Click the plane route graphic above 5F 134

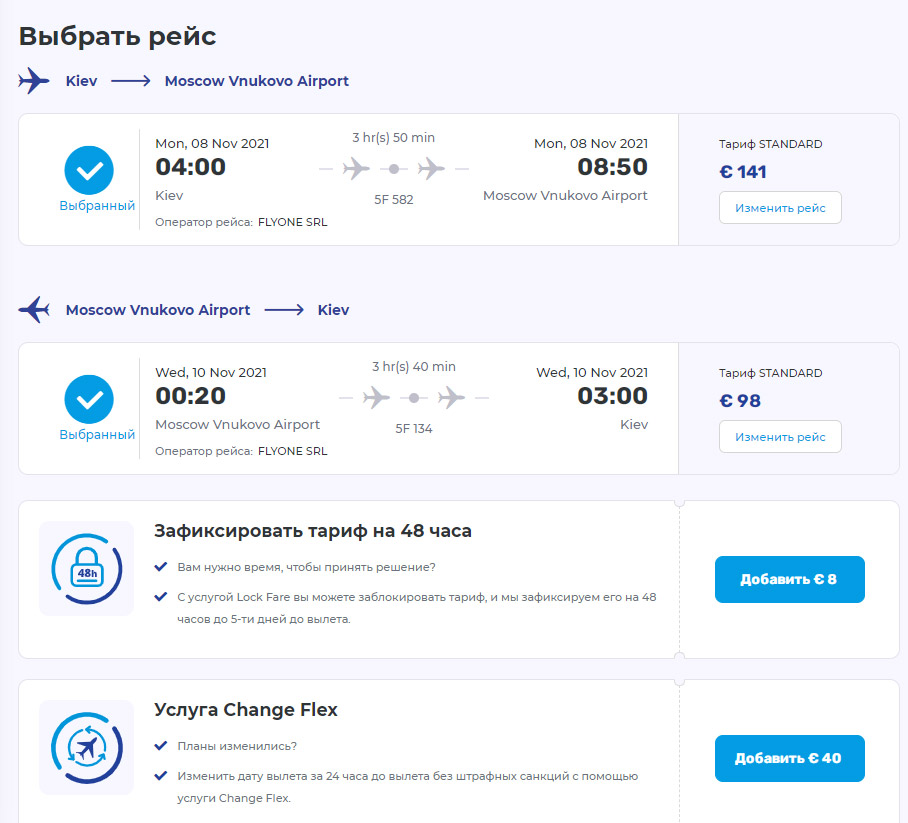tap(413, 398)
